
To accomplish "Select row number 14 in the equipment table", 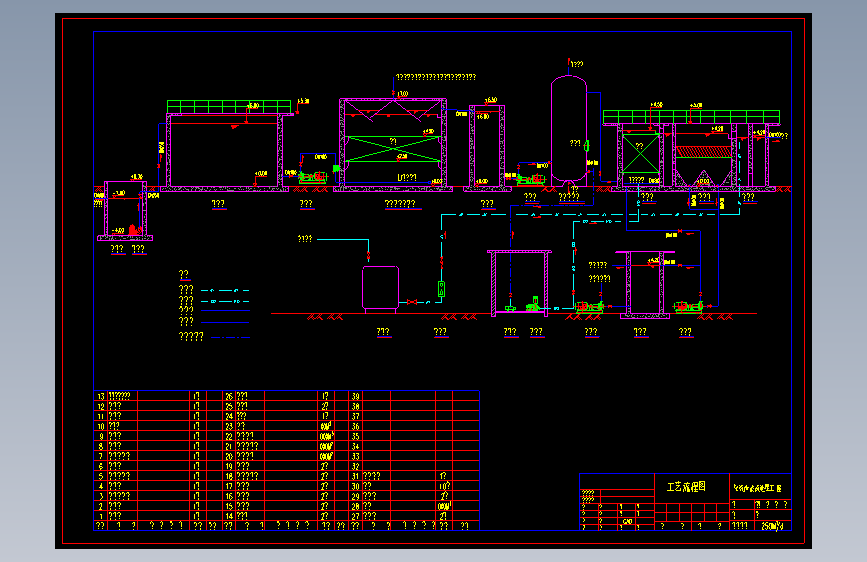I will coord(229,516).
